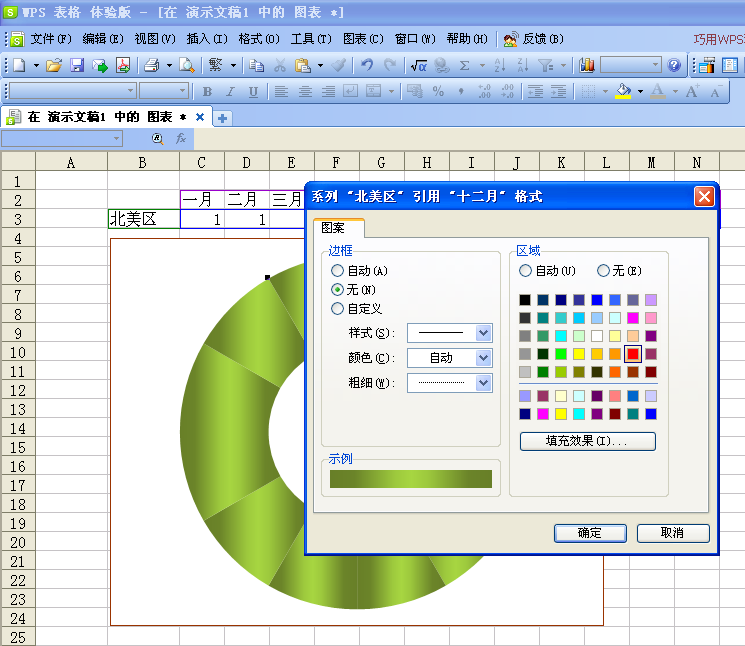Pick the black color swatch
This screenshot has height=646, width=745.
pyautogui.click(x=525, y=300)
